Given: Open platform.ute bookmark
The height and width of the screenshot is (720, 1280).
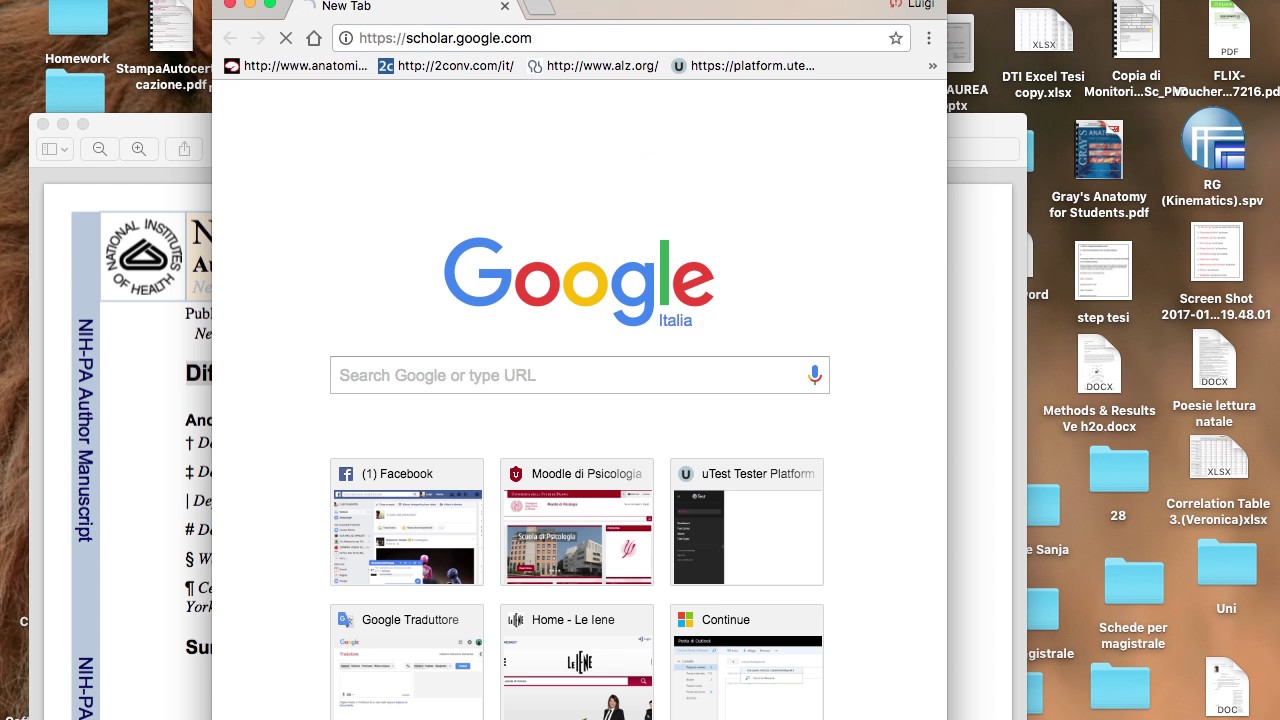Looking at the screenshot, I should (743, 66).
